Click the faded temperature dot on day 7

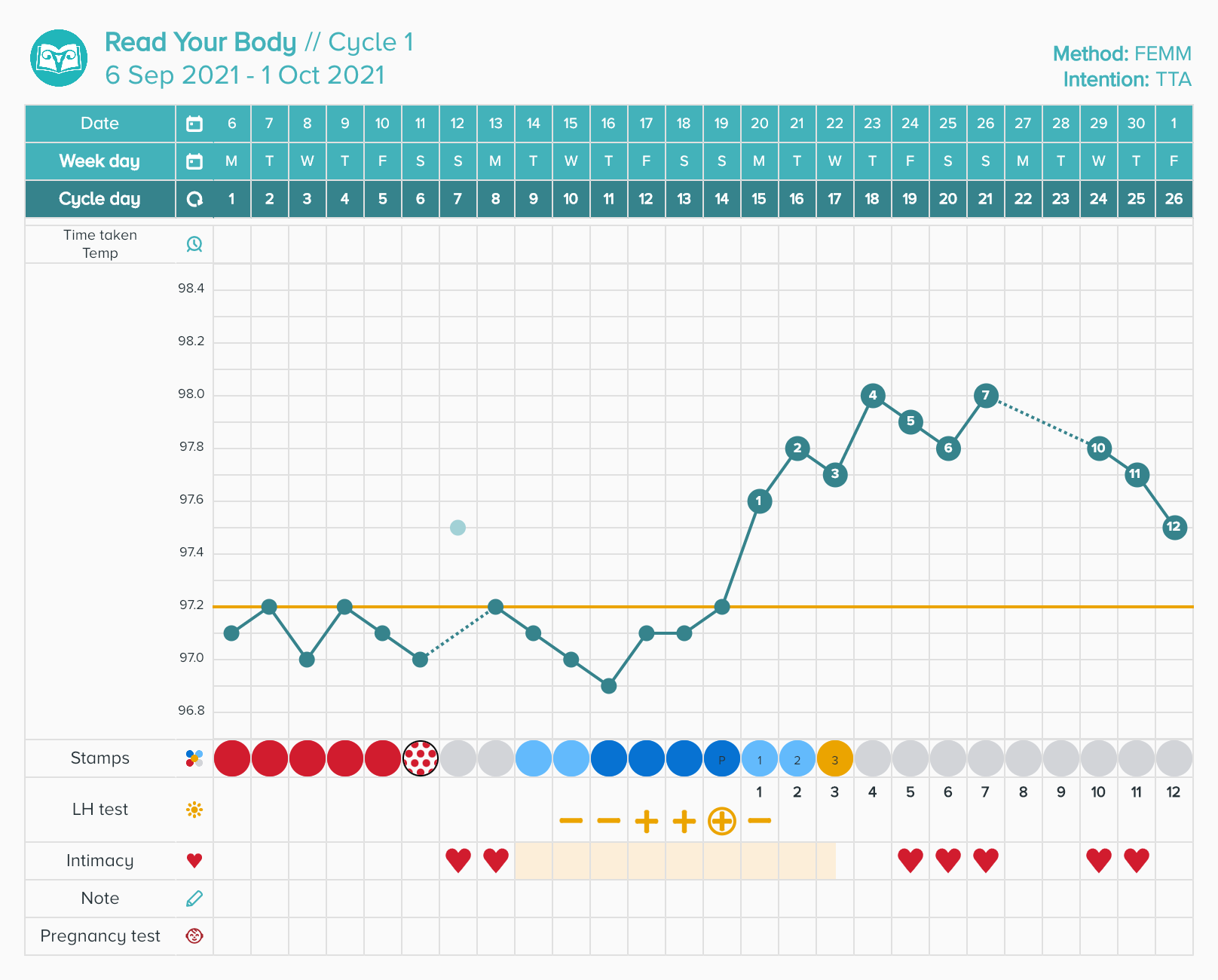(458, 528)
